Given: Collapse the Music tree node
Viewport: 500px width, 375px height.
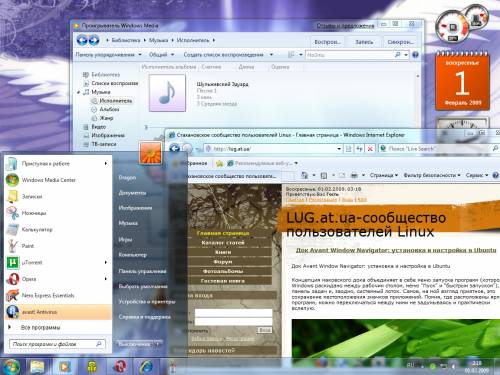Looking at the screenshot, I should [x=79, y=92].
